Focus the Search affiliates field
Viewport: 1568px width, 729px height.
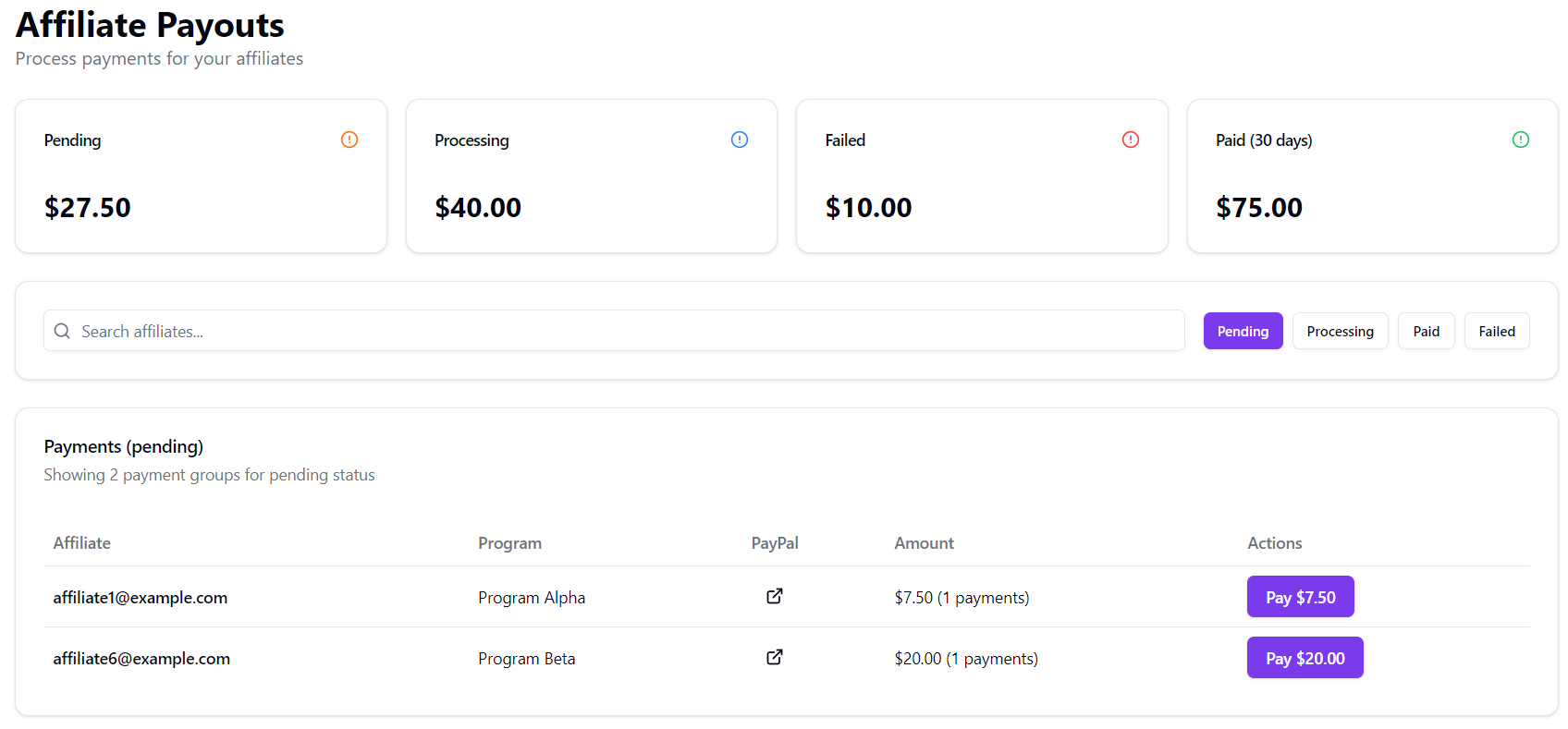(x=614, y=331)
